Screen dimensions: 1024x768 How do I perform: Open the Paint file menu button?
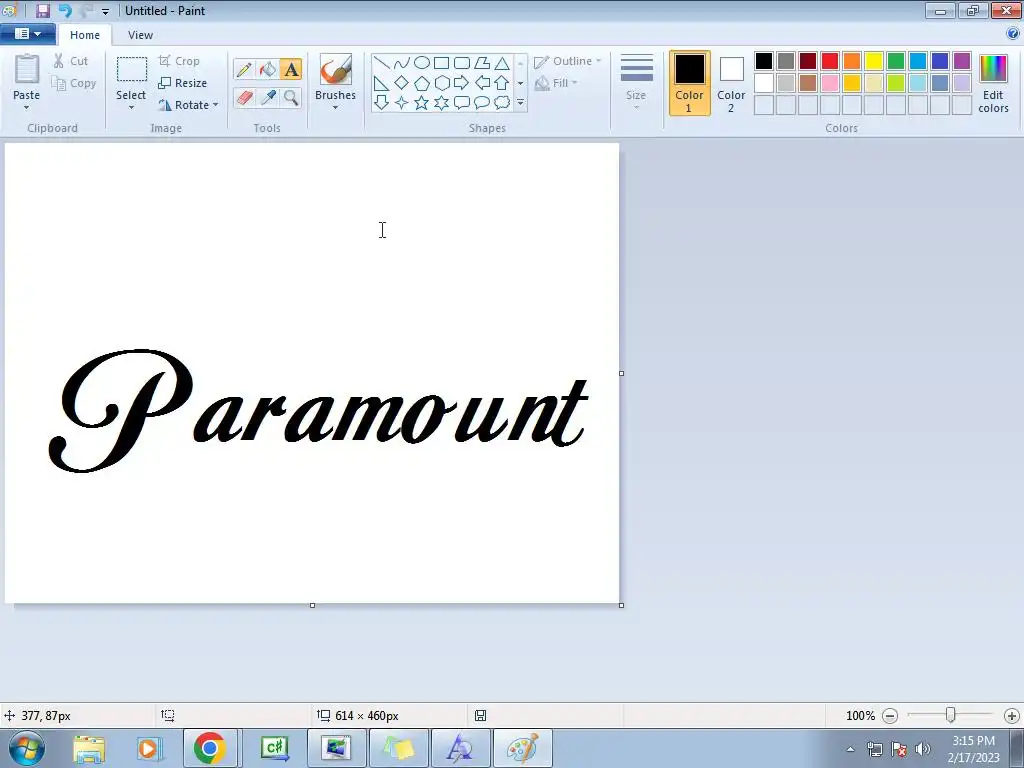coord(27,34)
